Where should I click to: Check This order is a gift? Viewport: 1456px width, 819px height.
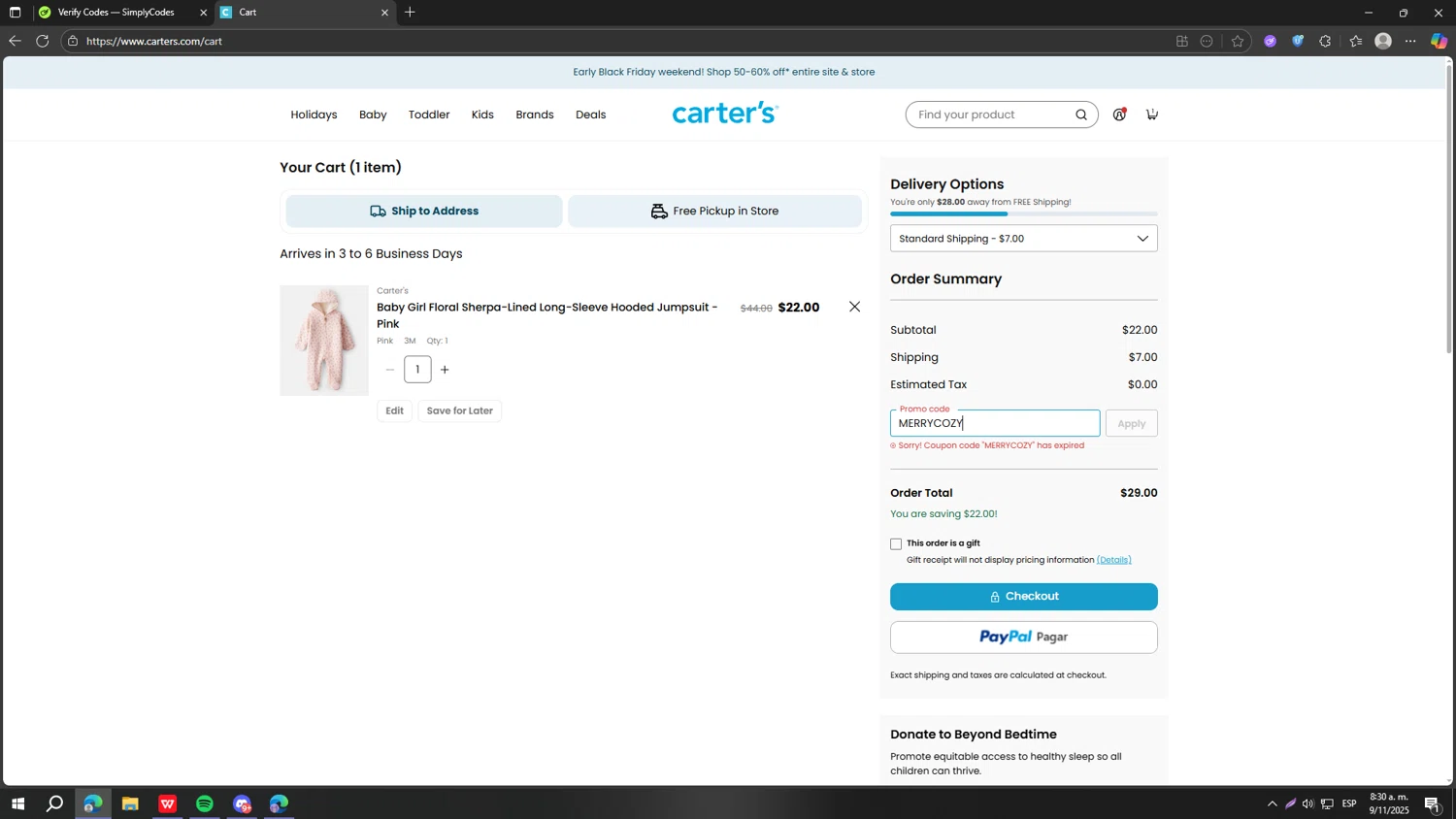pos(896,544)
